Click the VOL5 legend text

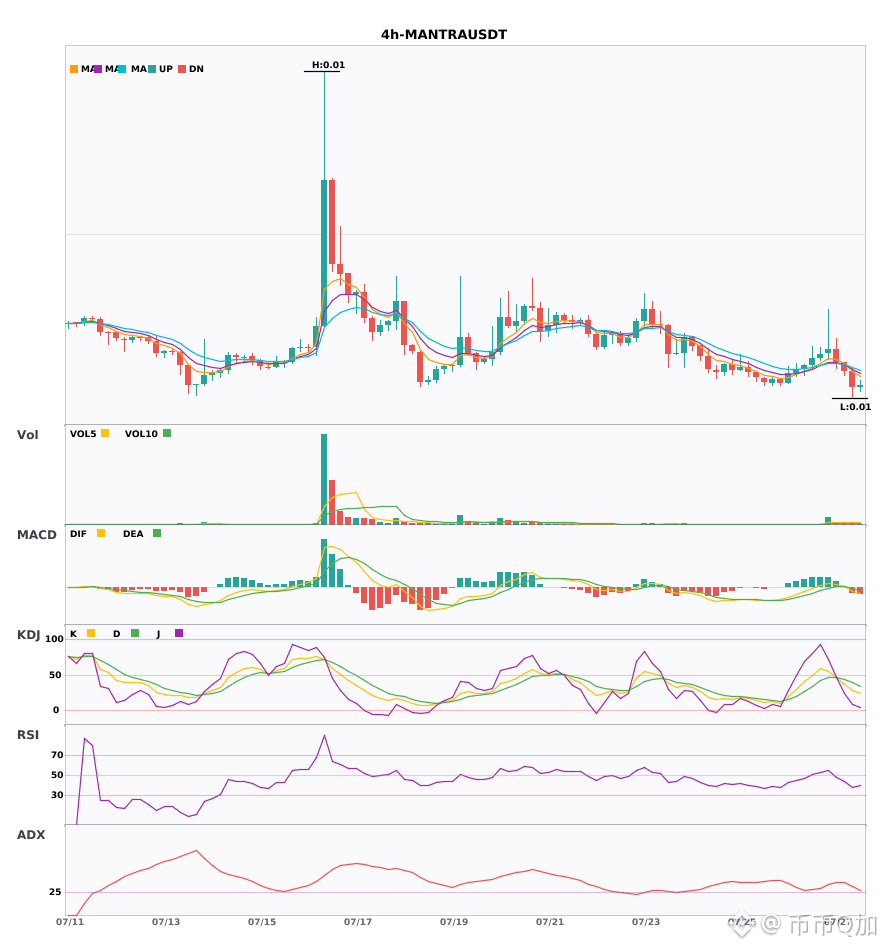click(83, 434)
